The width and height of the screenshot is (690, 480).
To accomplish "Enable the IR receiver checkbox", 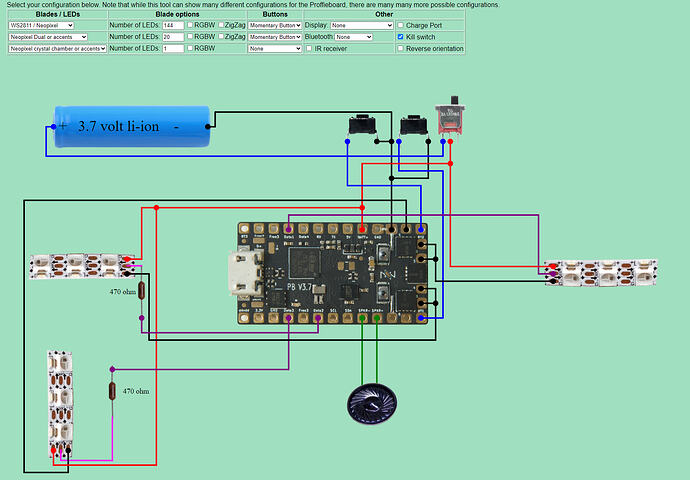I will click(x=309, y=48).
